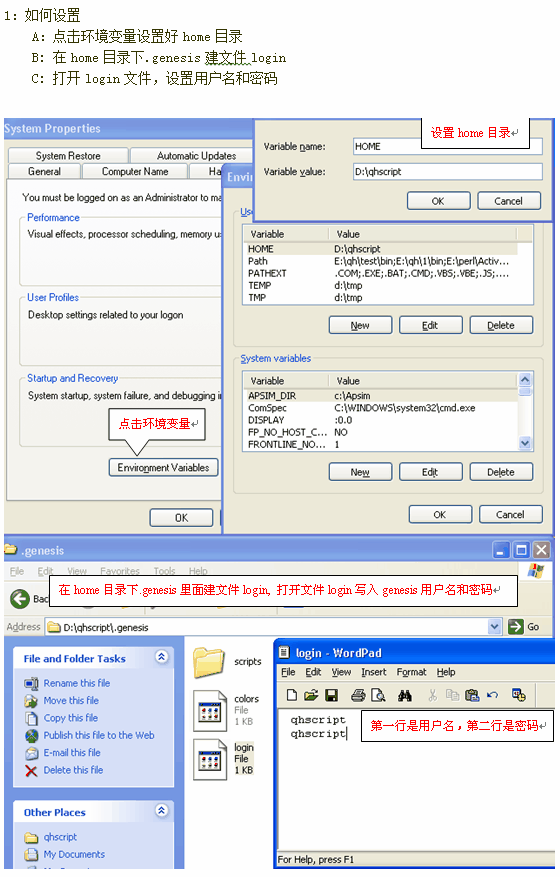
Task: Select the login file thumbnail
Action: [210, 759]
